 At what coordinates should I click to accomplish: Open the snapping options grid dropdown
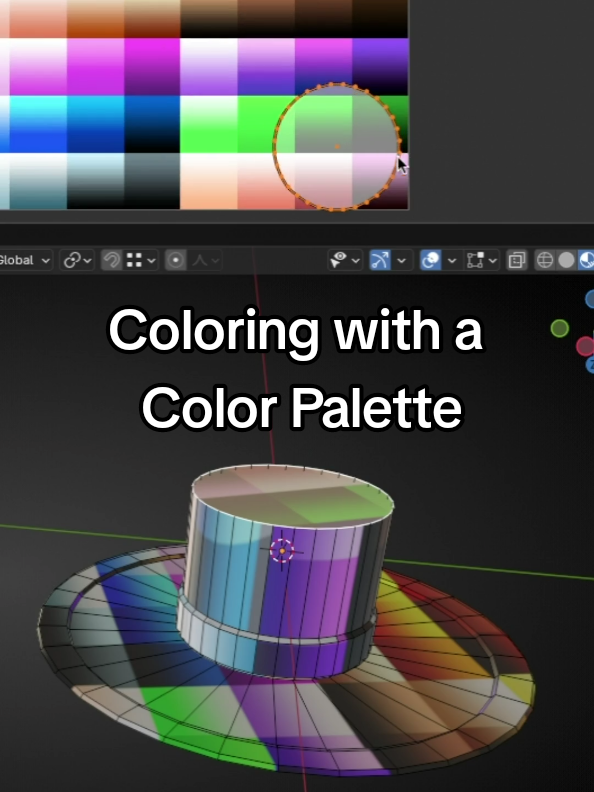[140, 260]
